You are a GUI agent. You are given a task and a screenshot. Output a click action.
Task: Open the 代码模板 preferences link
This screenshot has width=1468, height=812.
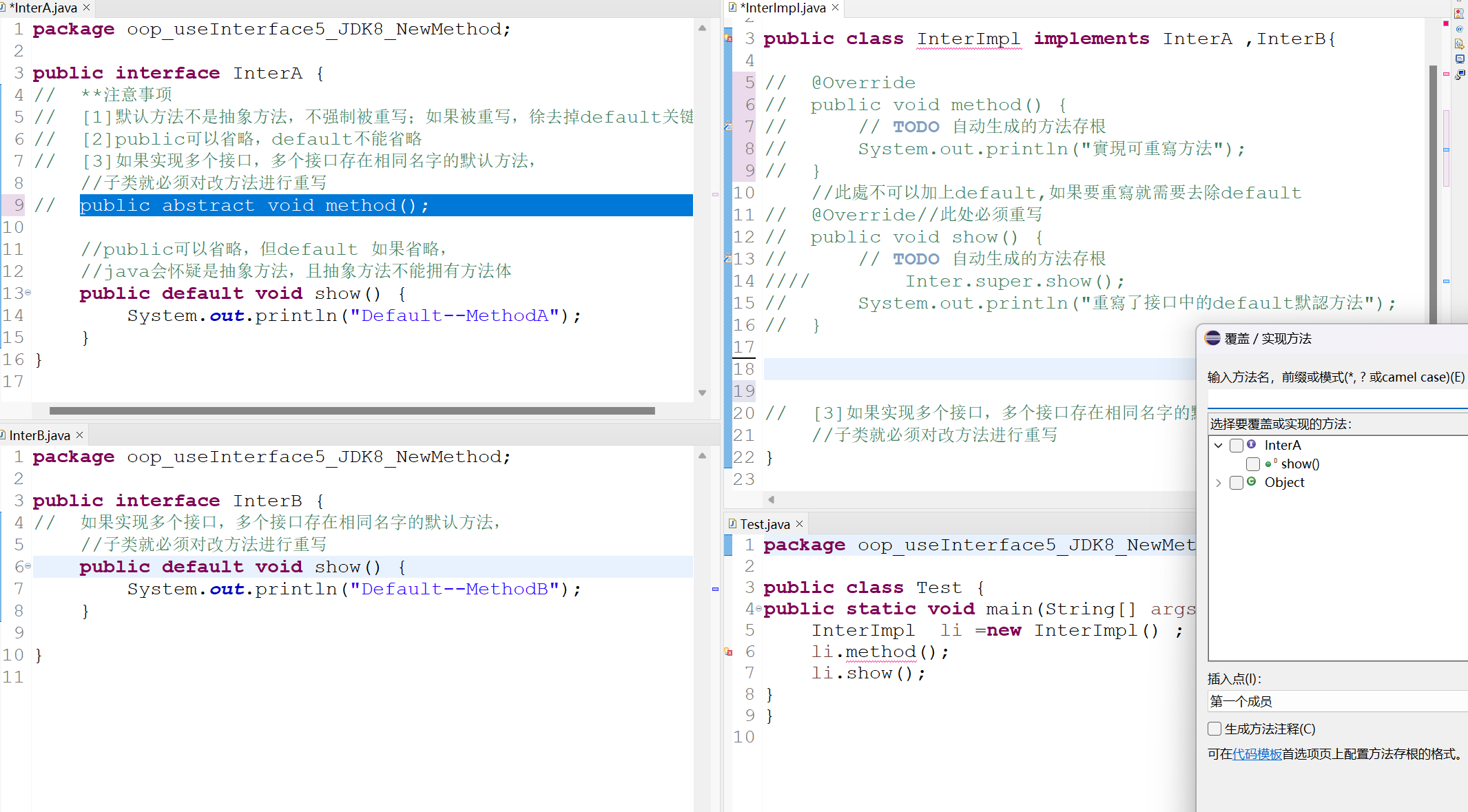(1257, 754)
